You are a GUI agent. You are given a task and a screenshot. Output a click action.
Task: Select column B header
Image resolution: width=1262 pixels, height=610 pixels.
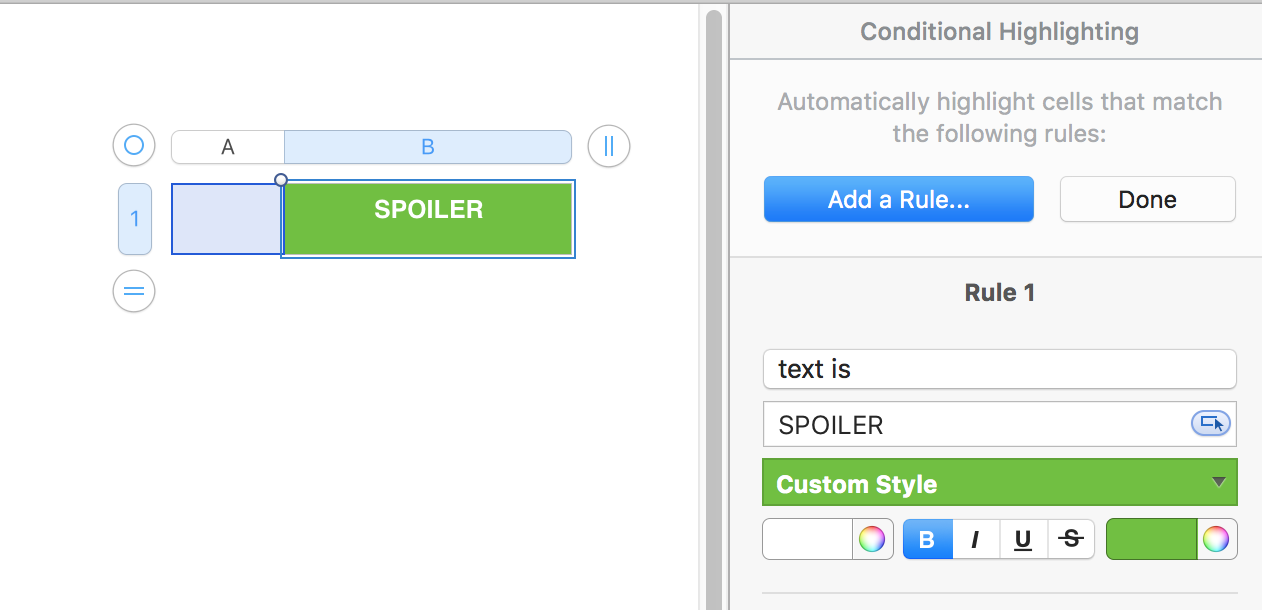coord(427,147)
